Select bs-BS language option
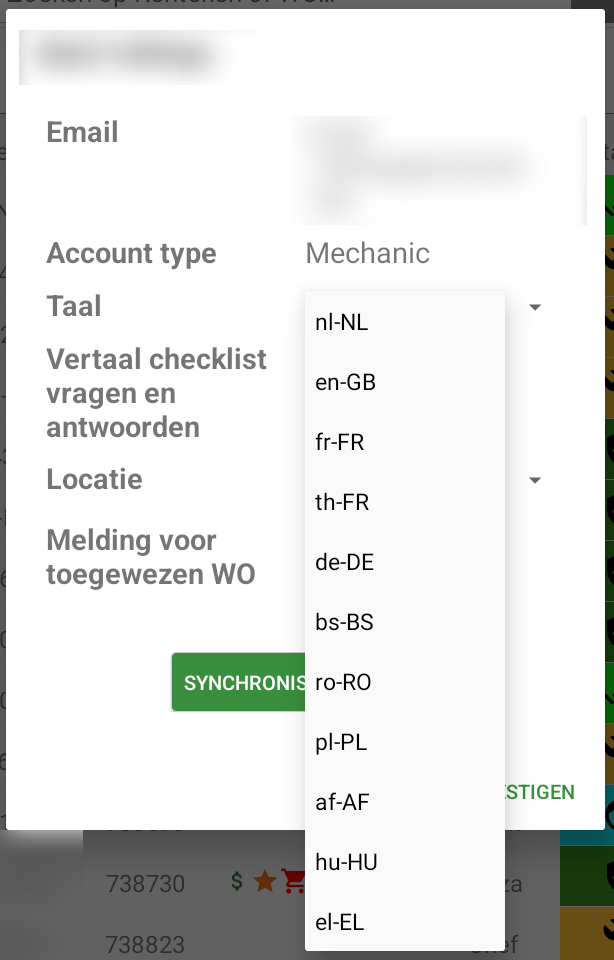614x960 pixels. coord(344,622)
